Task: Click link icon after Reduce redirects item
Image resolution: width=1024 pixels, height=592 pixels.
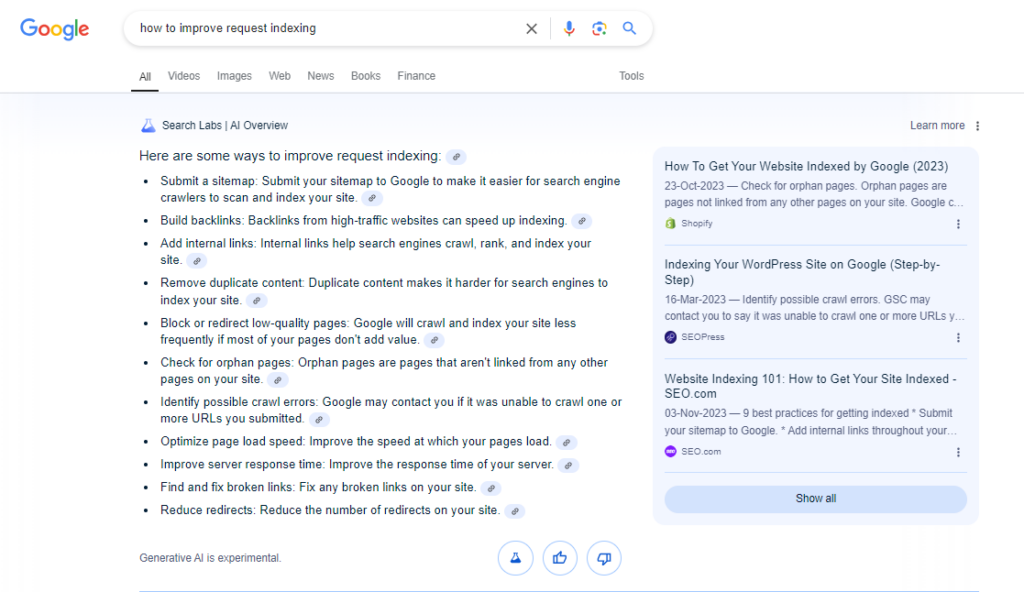Action: 515,511
